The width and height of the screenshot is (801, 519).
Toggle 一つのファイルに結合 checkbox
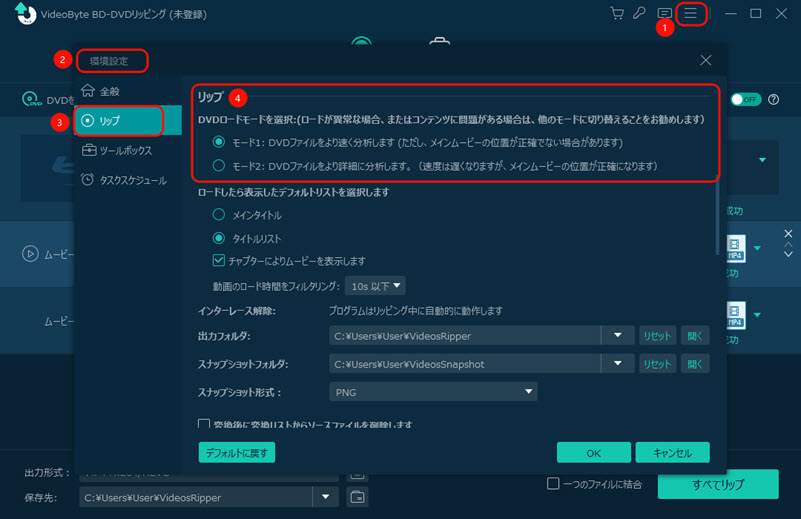point(553,483)
